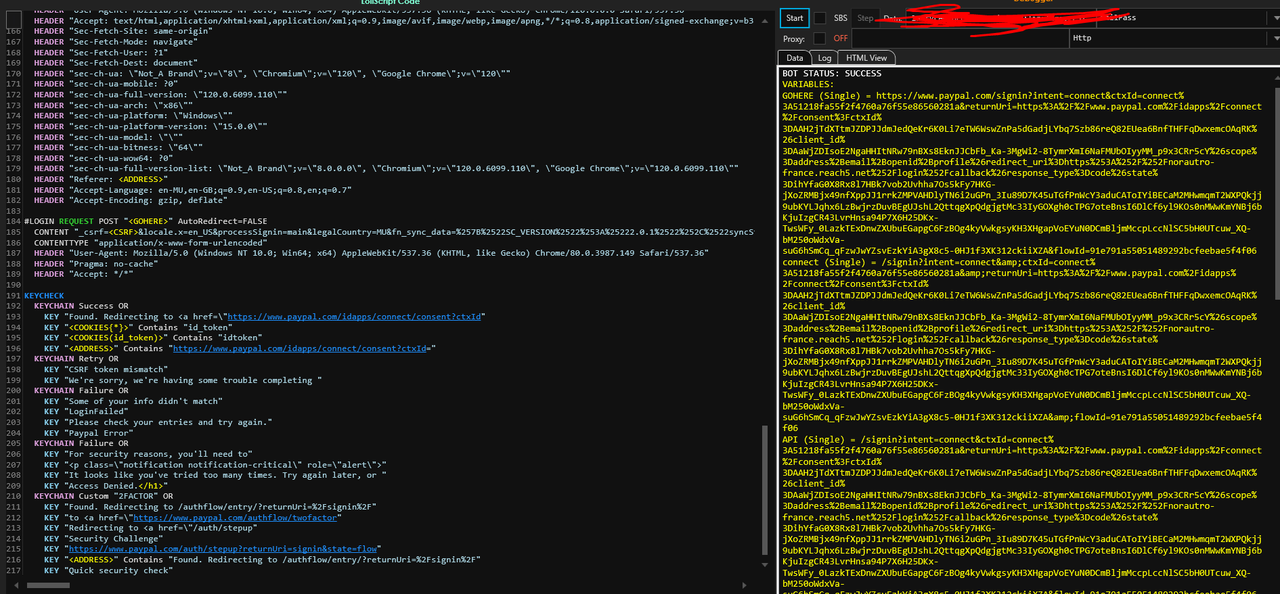Click the HEADER "sec-ch-ua-bitness" line

point(118,147)
